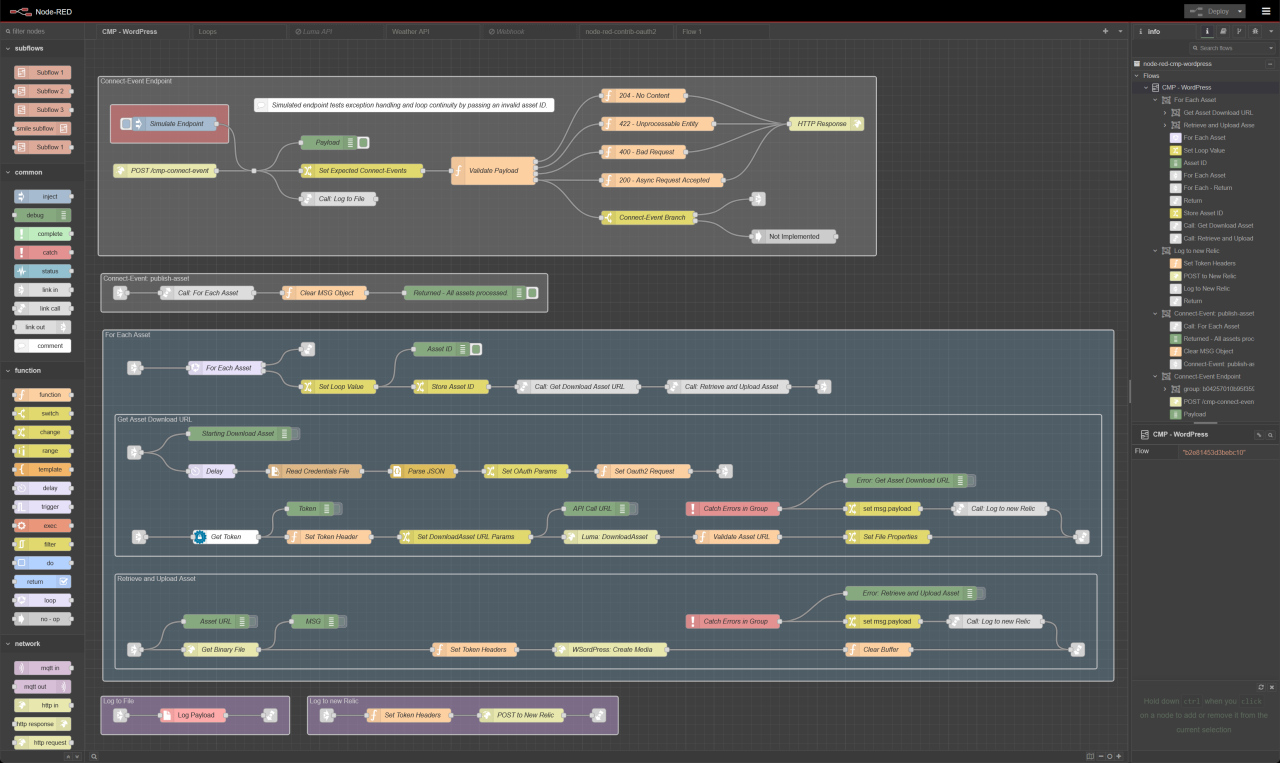Screen dimensions: 1280x763
Task: Select the mqtt in node under network
Action: (x=40, y=667)
